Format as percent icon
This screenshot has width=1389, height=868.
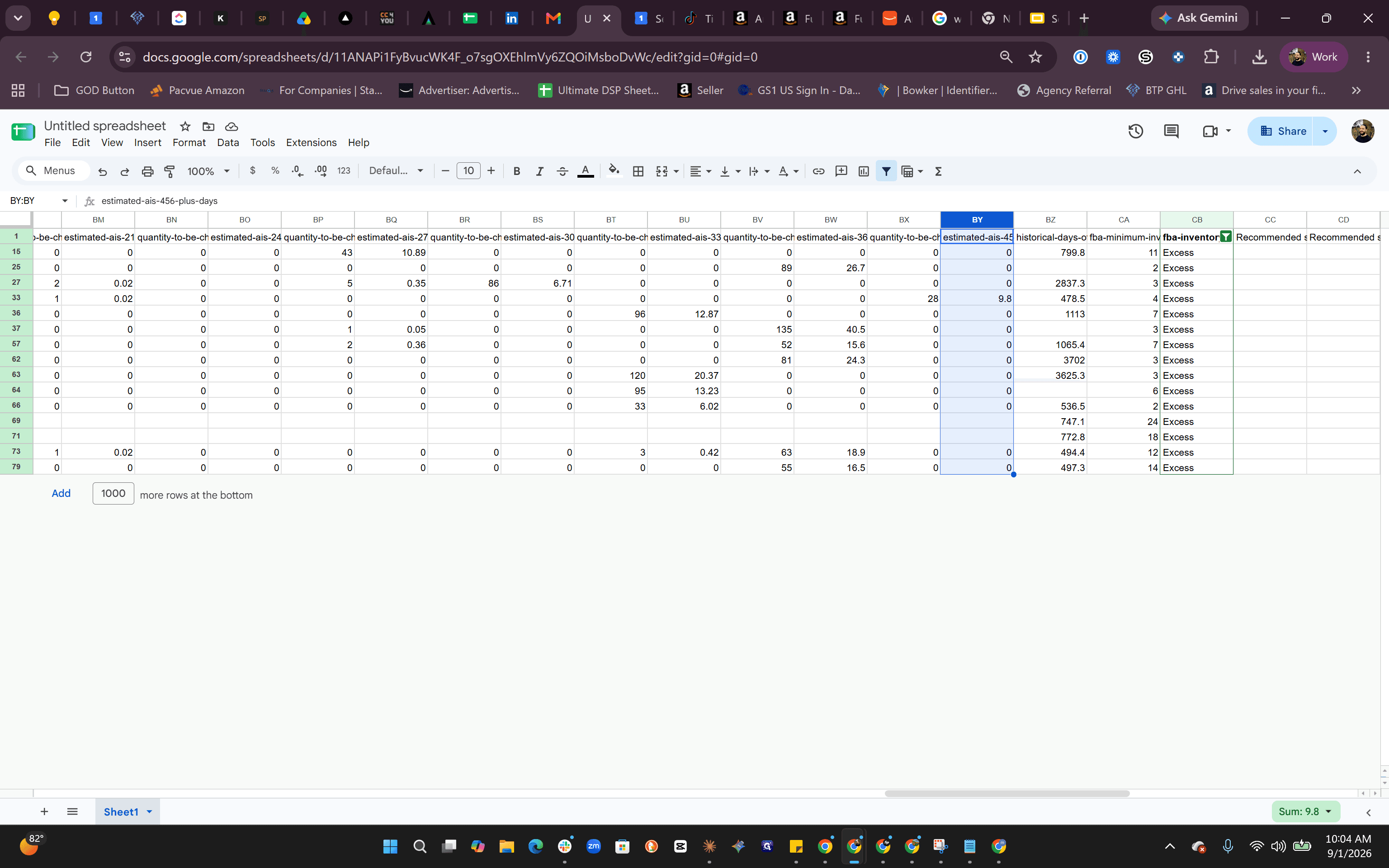tap(275, 171)
